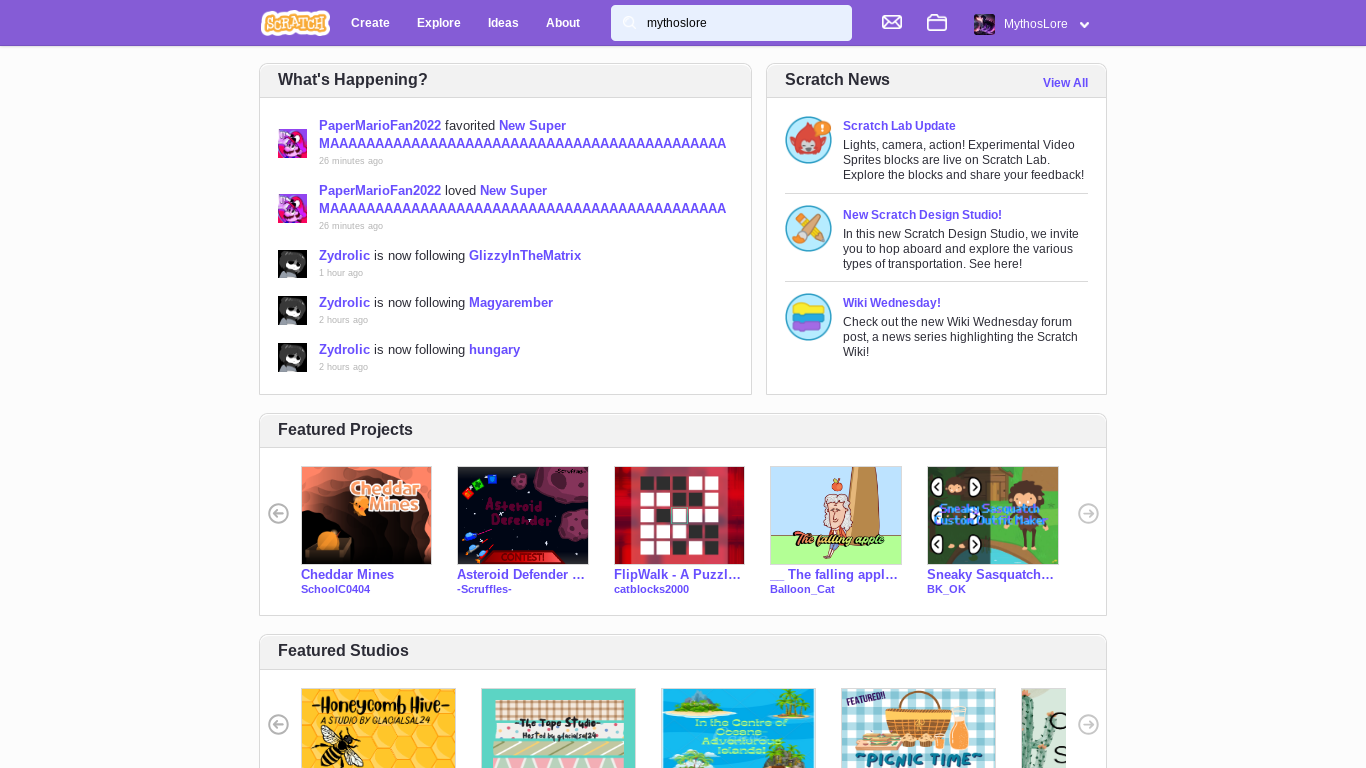Image resolution: width=1366 pixels, height=768 pixels.
Task: Click the FlipWalk - A Puzzl... title link
Action: (677, 575)
